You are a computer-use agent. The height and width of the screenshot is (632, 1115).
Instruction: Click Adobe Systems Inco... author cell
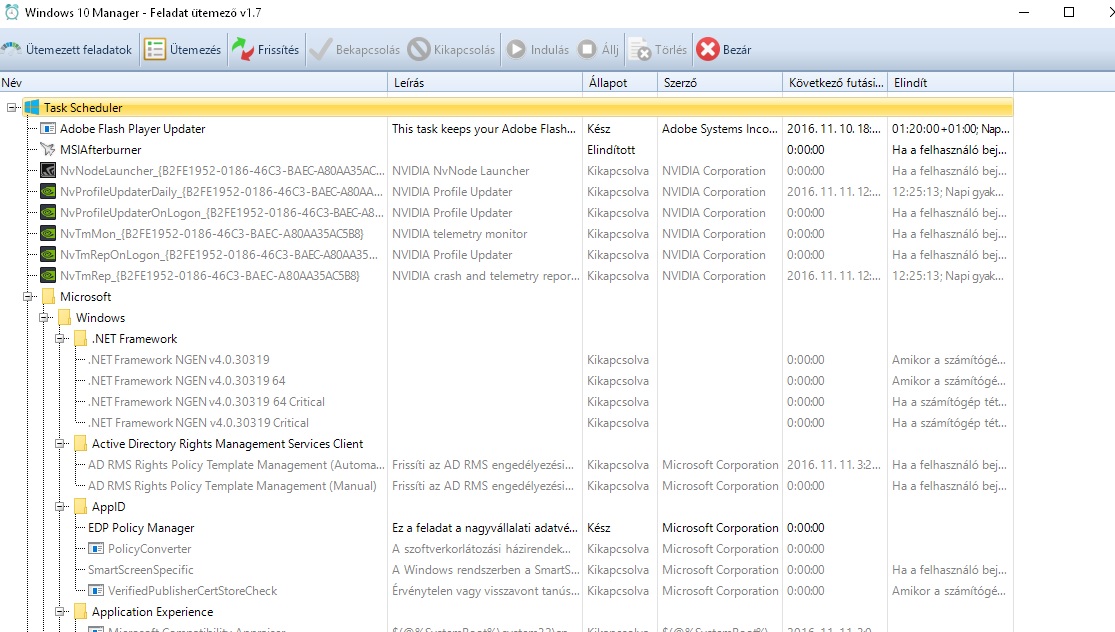720,129
